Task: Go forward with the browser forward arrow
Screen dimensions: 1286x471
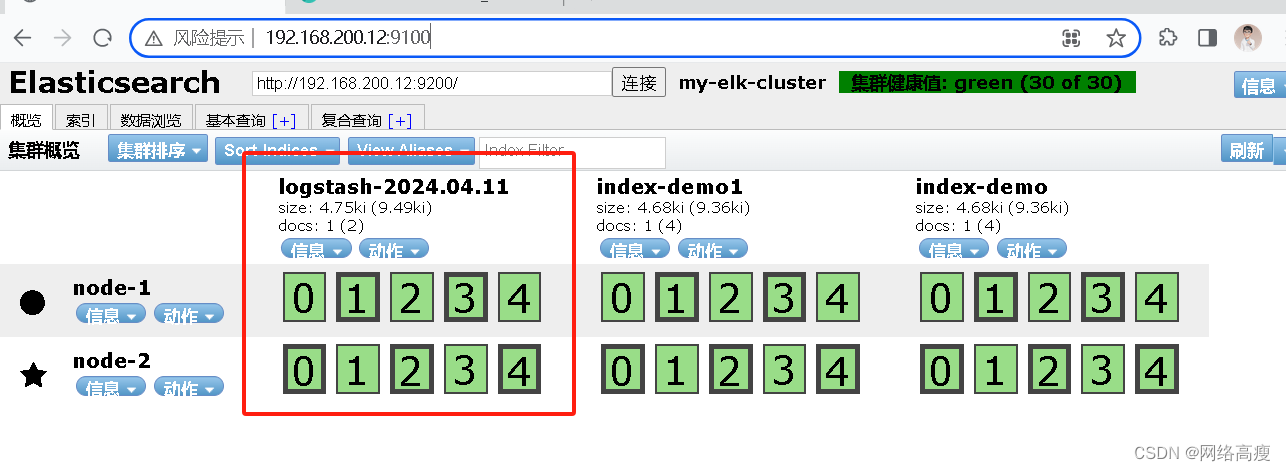Action: pyautogui.click(x=62, y=39)
